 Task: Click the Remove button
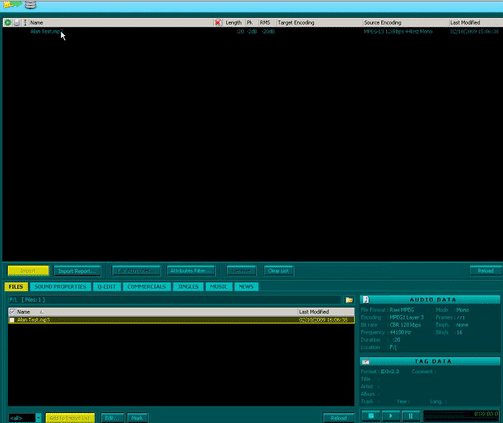pos(241,271)
